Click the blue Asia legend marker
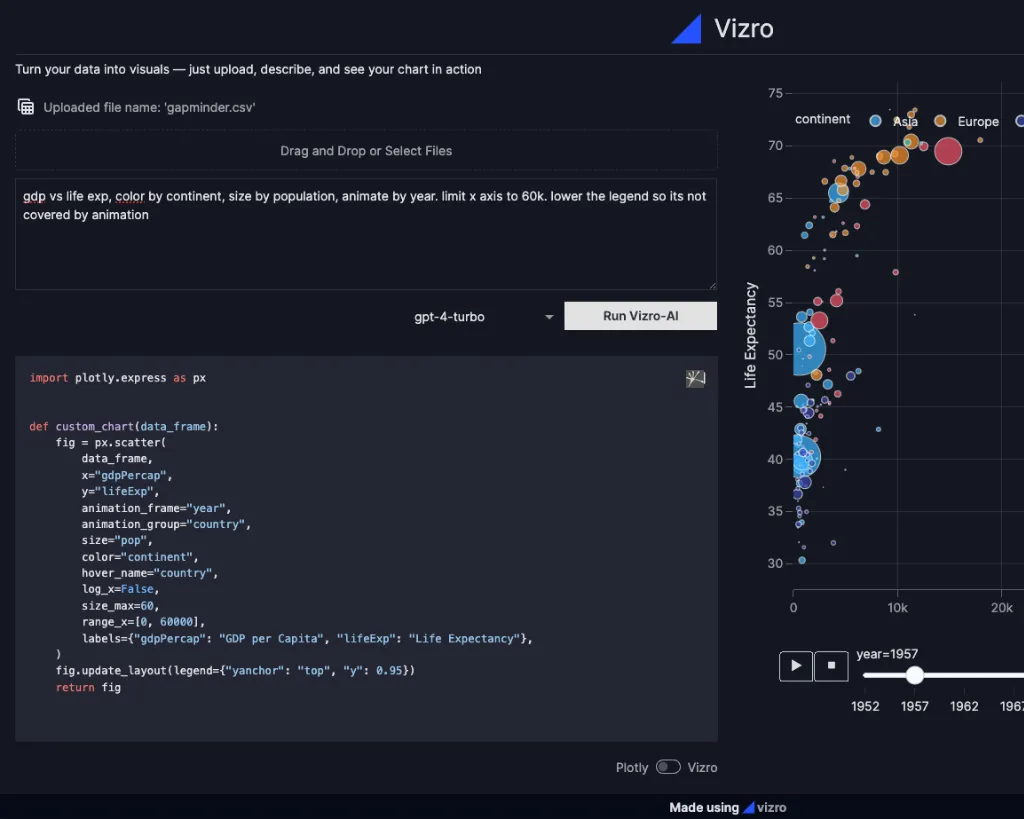This screenshot has height=819, width=1024. click(875, 120)
